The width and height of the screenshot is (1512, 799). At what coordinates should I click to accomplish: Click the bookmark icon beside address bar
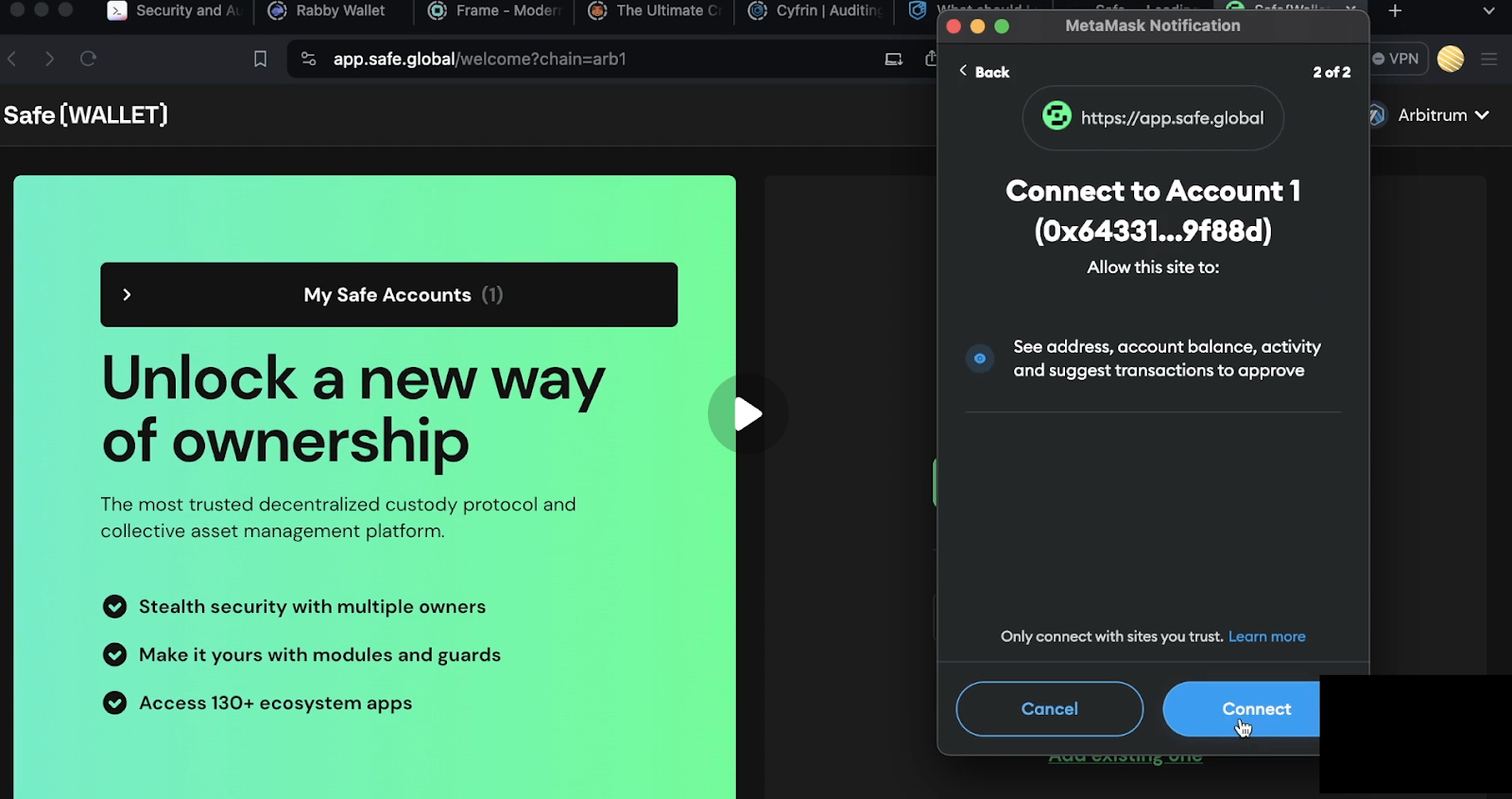point(260,59)
